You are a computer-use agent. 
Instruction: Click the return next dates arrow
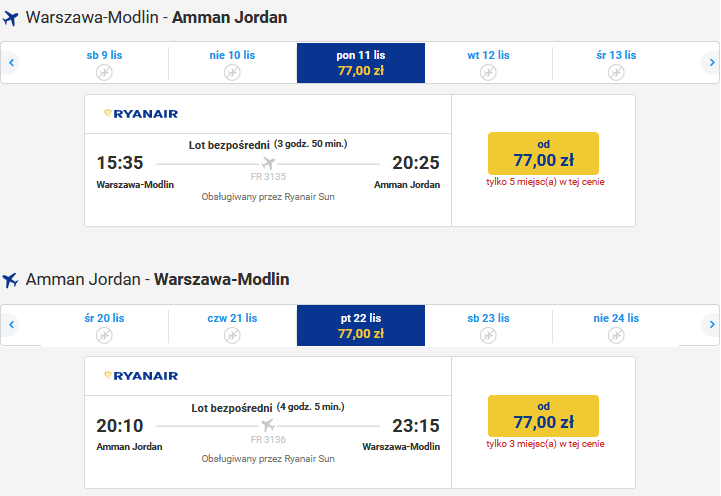coord(712,325)
